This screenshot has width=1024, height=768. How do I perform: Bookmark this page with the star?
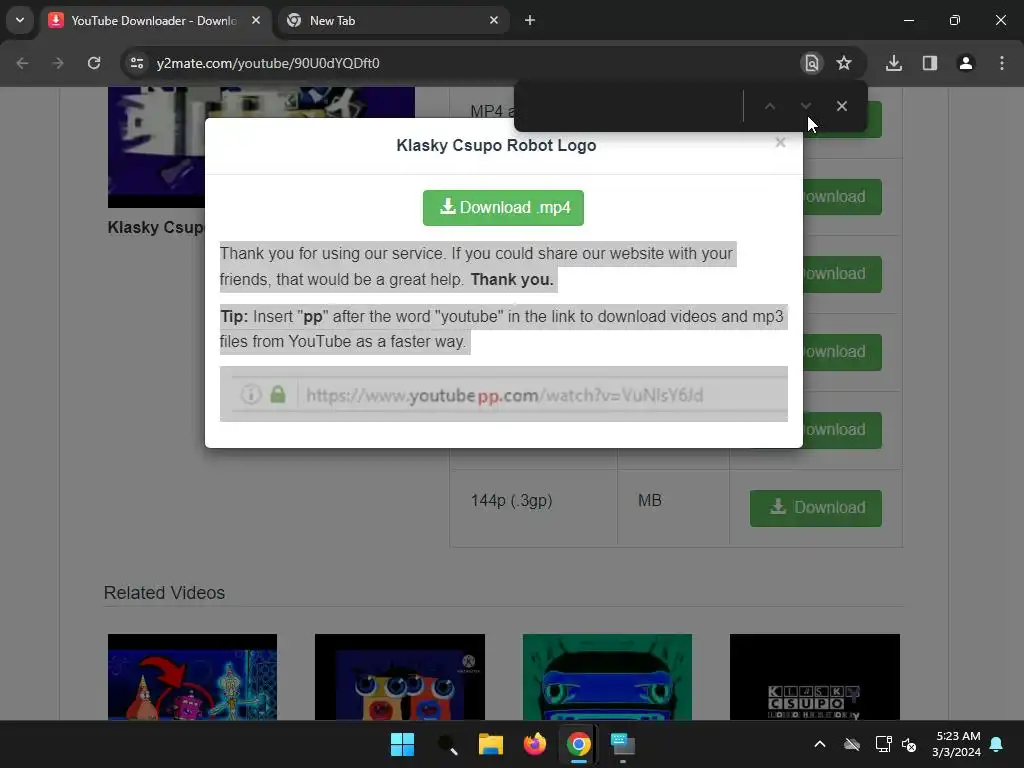tap(844, 63)
